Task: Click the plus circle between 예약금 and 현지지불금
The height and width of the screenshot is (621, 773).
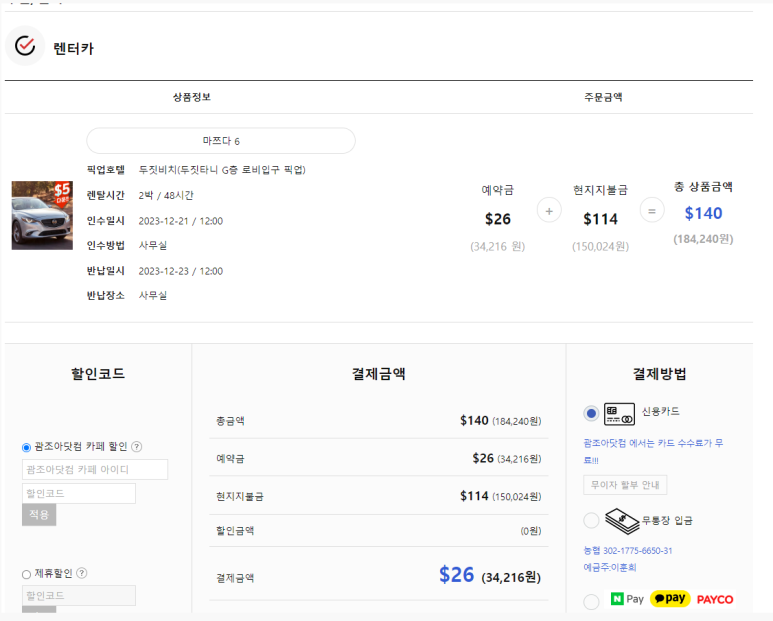Action: click(x=549, y=210)
